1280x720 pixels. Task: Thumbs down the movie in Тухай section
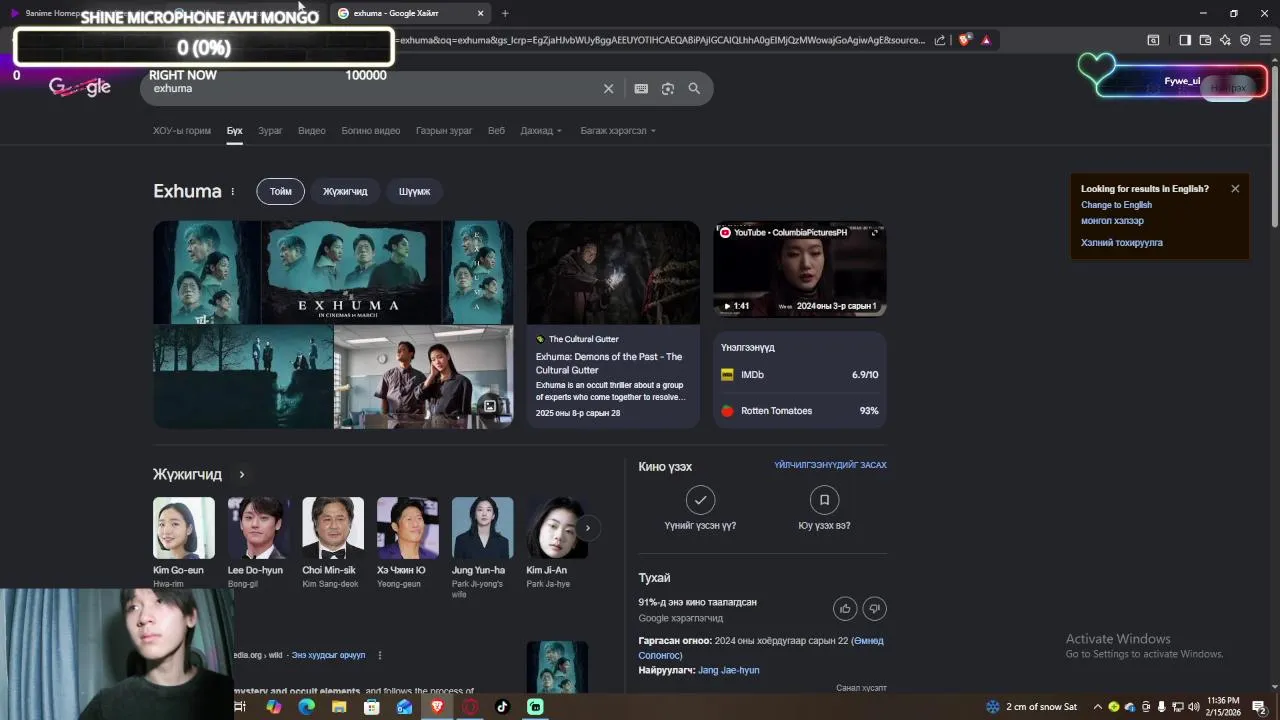874,608
